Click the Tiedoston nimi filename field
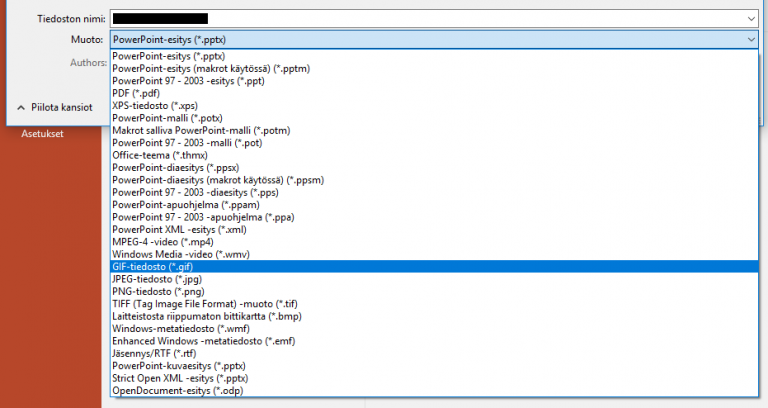This screenshot has height=408, width=768. click(430, 18)
